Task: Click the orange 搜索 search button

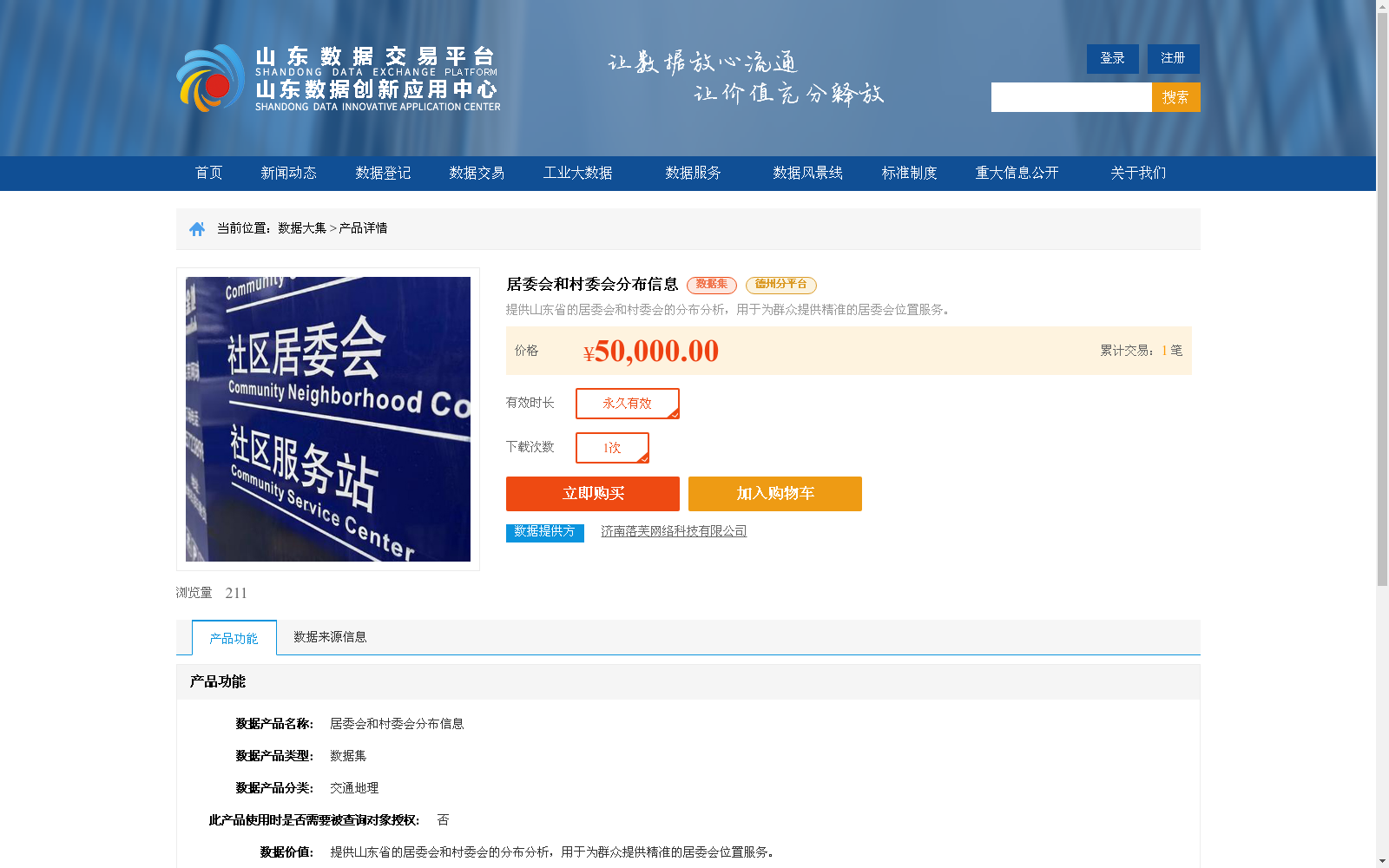Action: click(1175, 97)
